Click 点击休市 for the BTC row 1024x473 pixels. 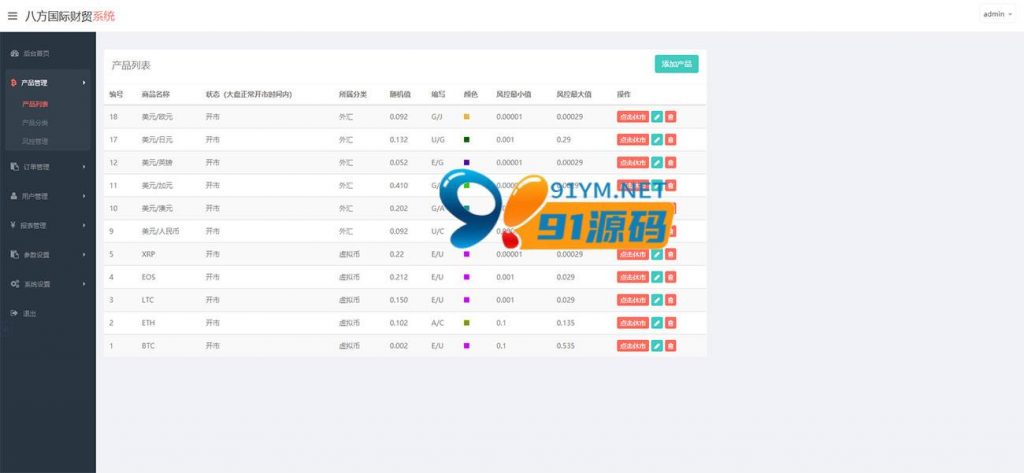(x=633, y=346)
